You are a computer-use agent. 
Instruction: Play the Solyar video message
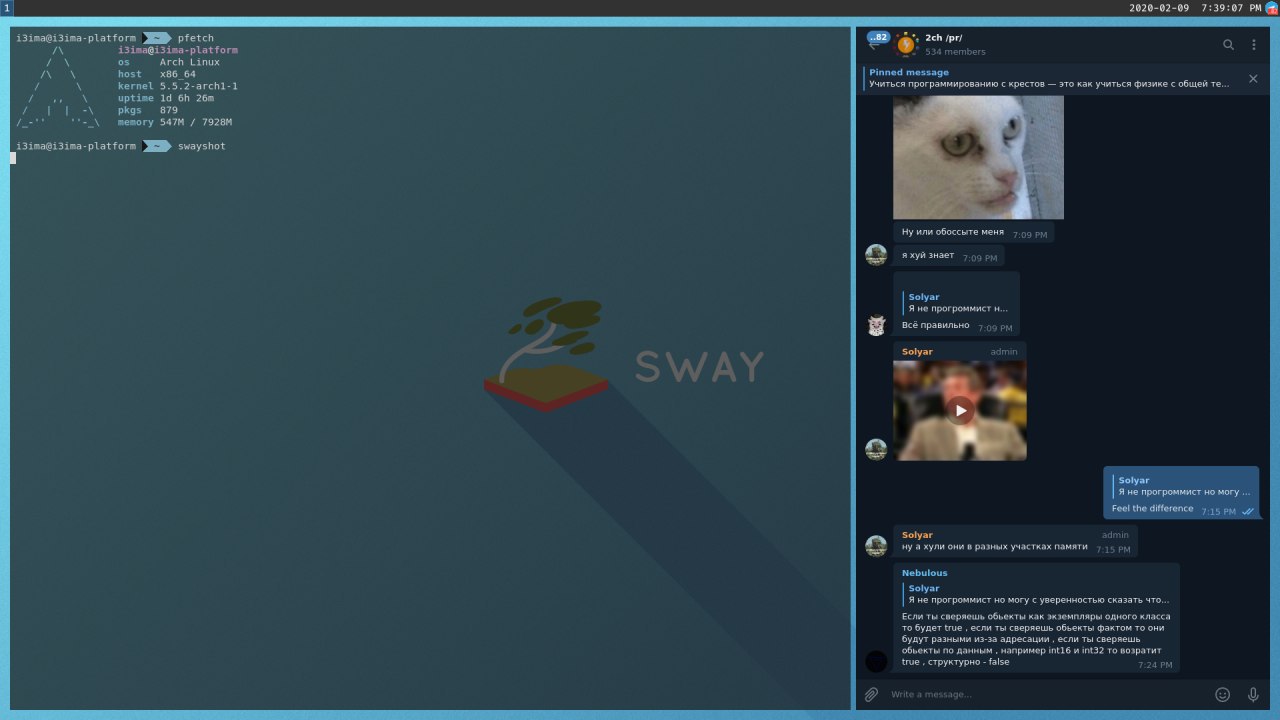click(960, 410)
